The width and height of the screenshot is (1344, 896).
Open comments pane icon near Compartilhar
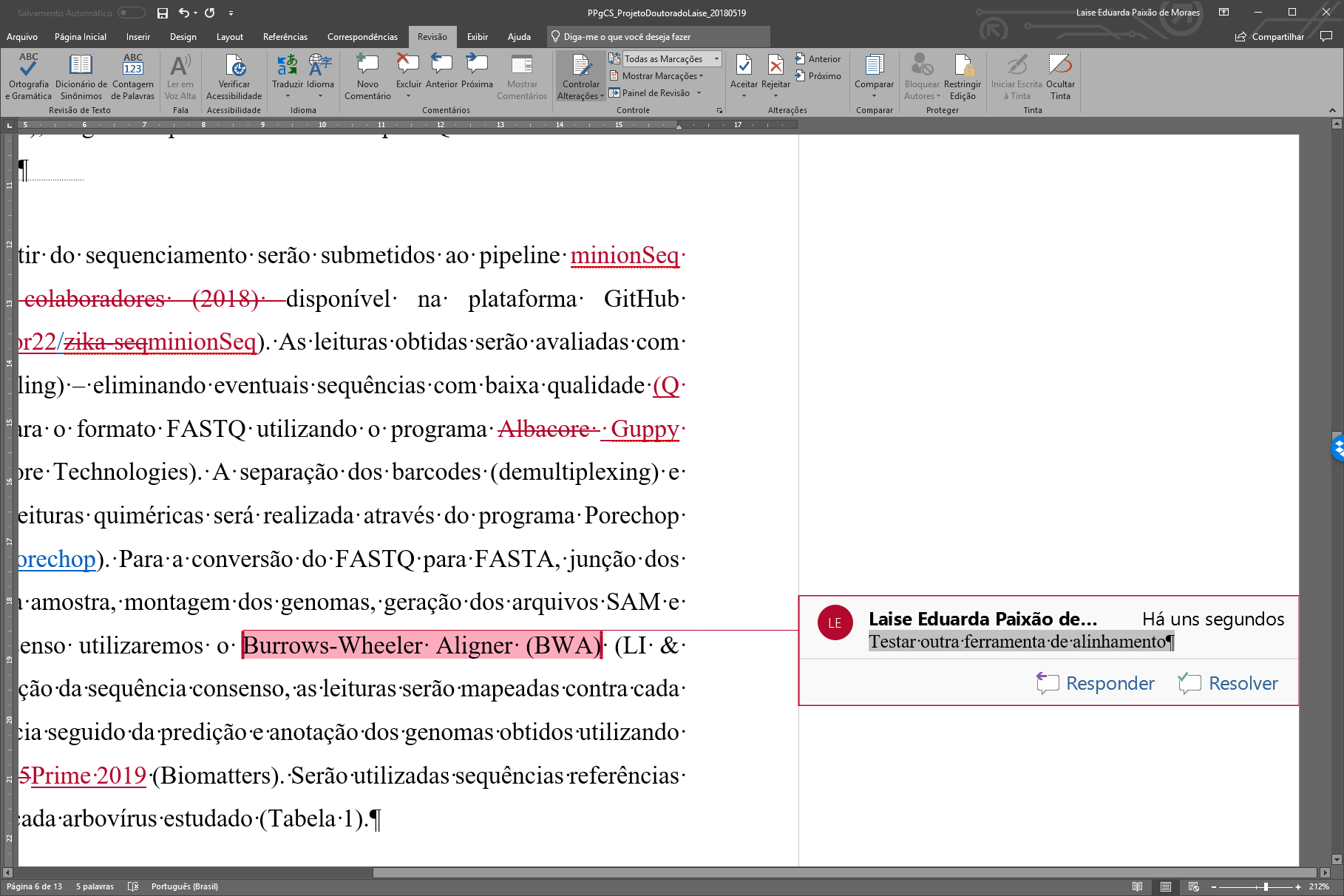1326,37
